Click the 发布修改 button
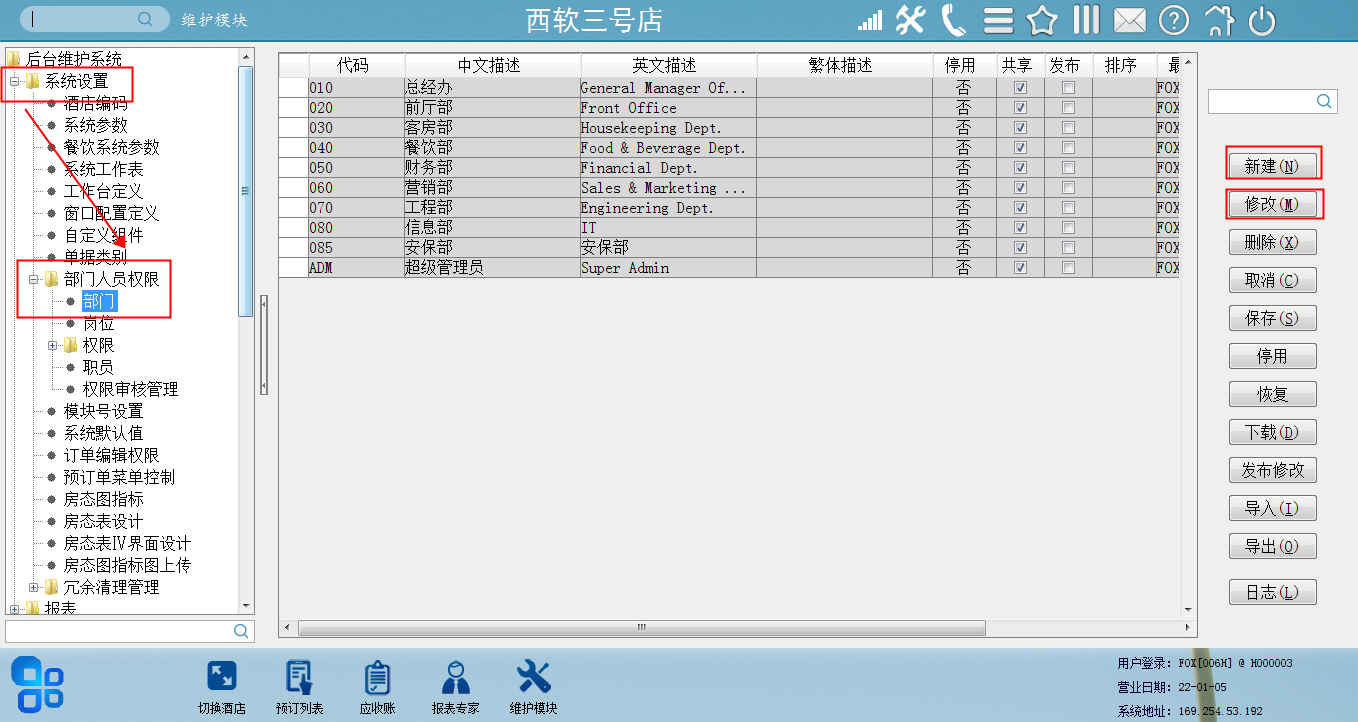1358x722 pixels. (x=1272, y=470)
